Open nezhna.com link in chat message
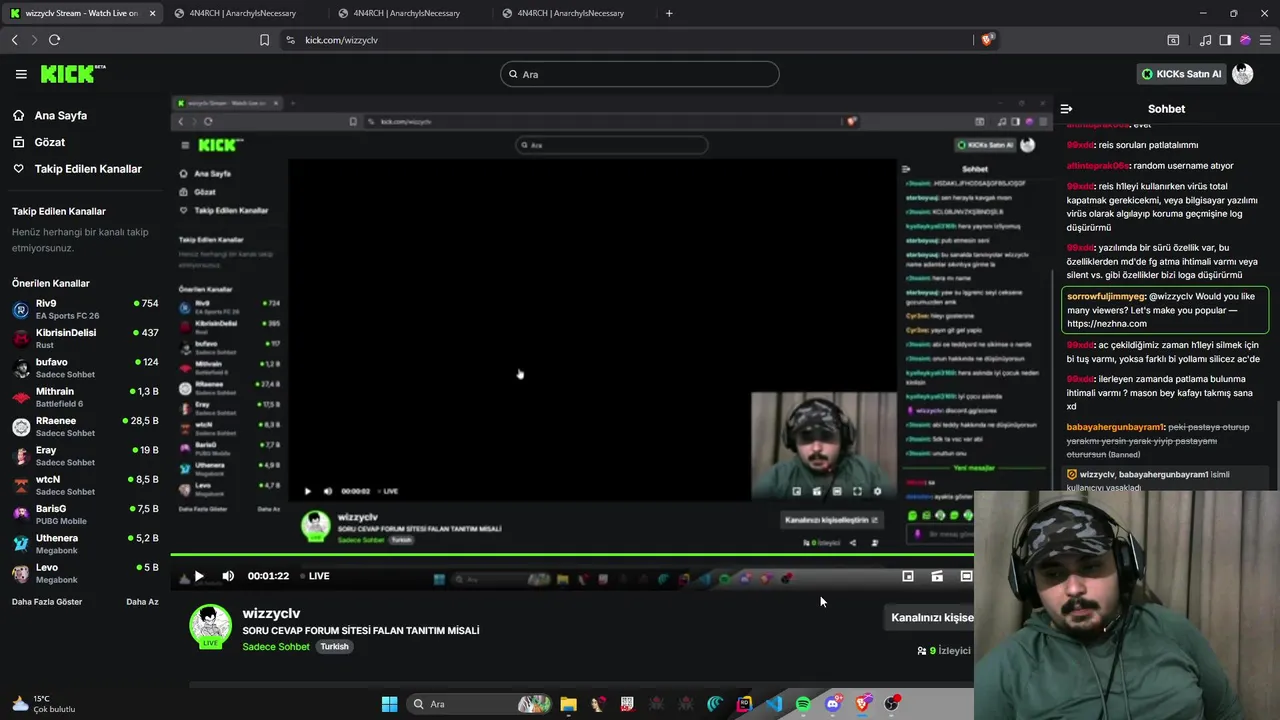Image resolution: width=1280 pixels, height=720 pixels. [1107, 324]
